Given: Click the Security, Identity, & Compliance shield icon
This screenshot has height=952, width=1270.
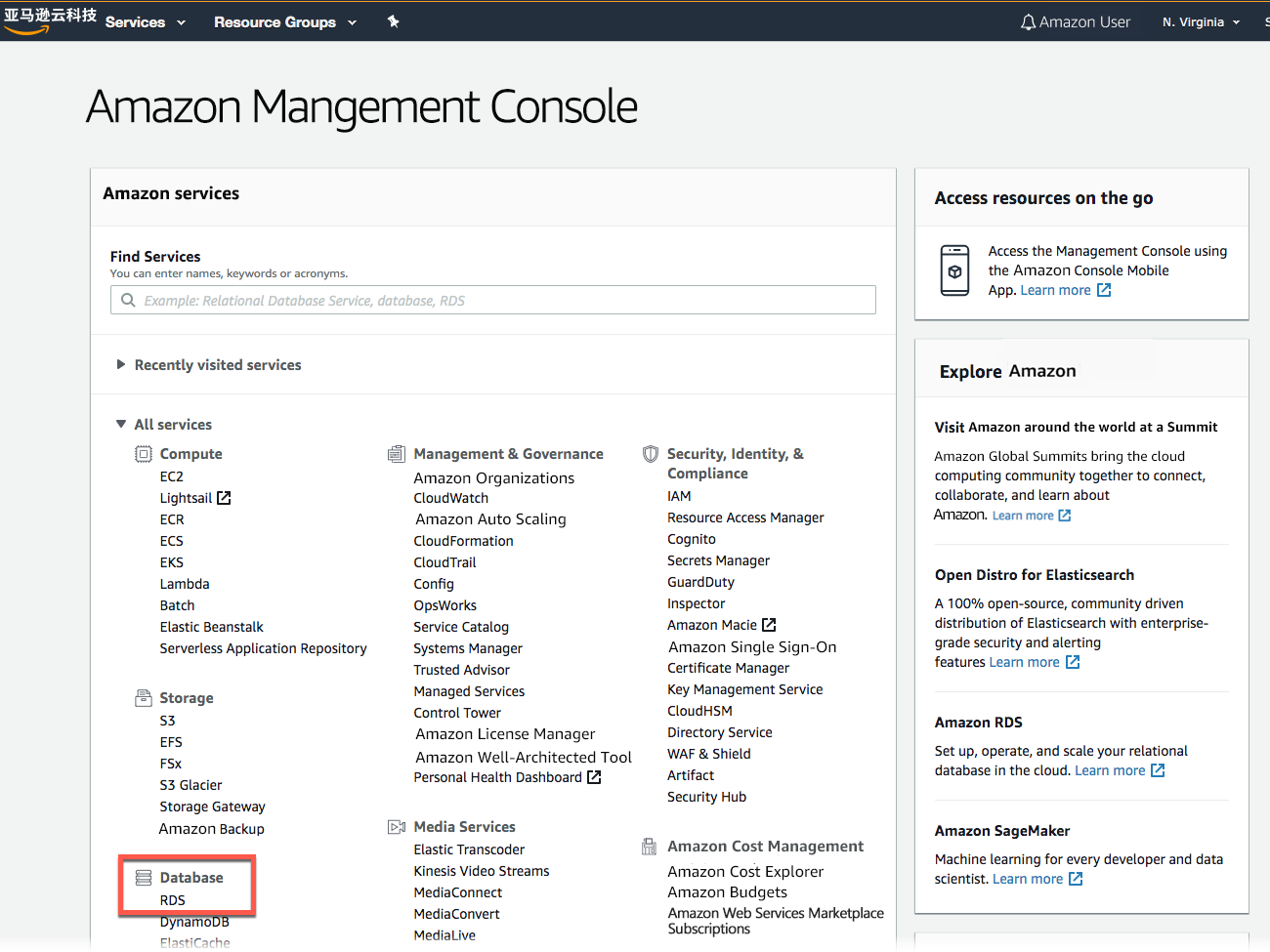Looking at the screenshot, I should (650, 453).
